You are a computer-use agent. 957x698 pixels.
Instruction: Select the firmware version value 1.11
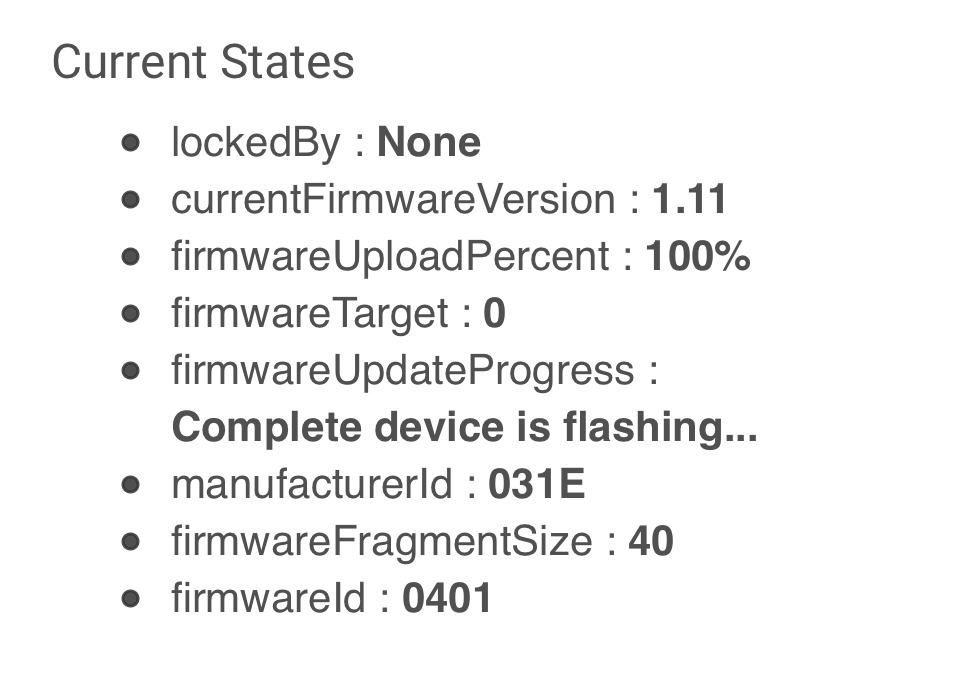690,200
